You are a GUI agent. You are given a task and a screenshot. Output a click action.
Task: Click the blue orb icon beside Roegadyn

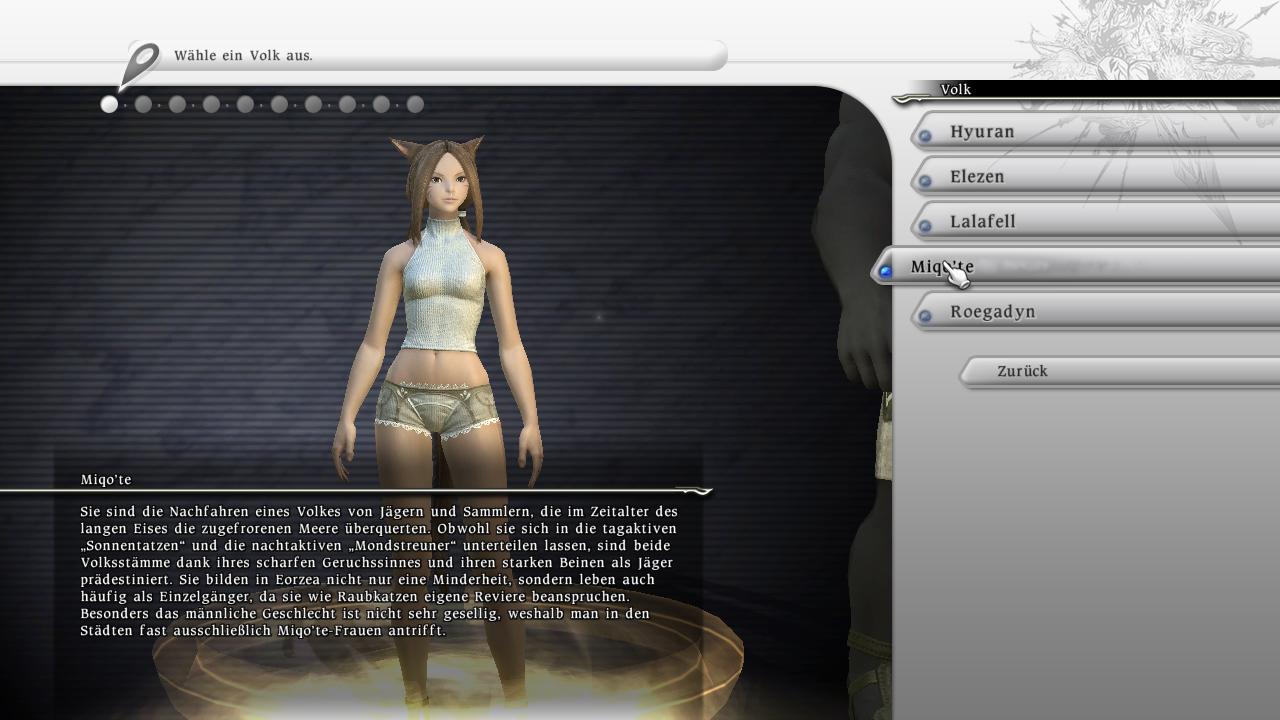925,315
